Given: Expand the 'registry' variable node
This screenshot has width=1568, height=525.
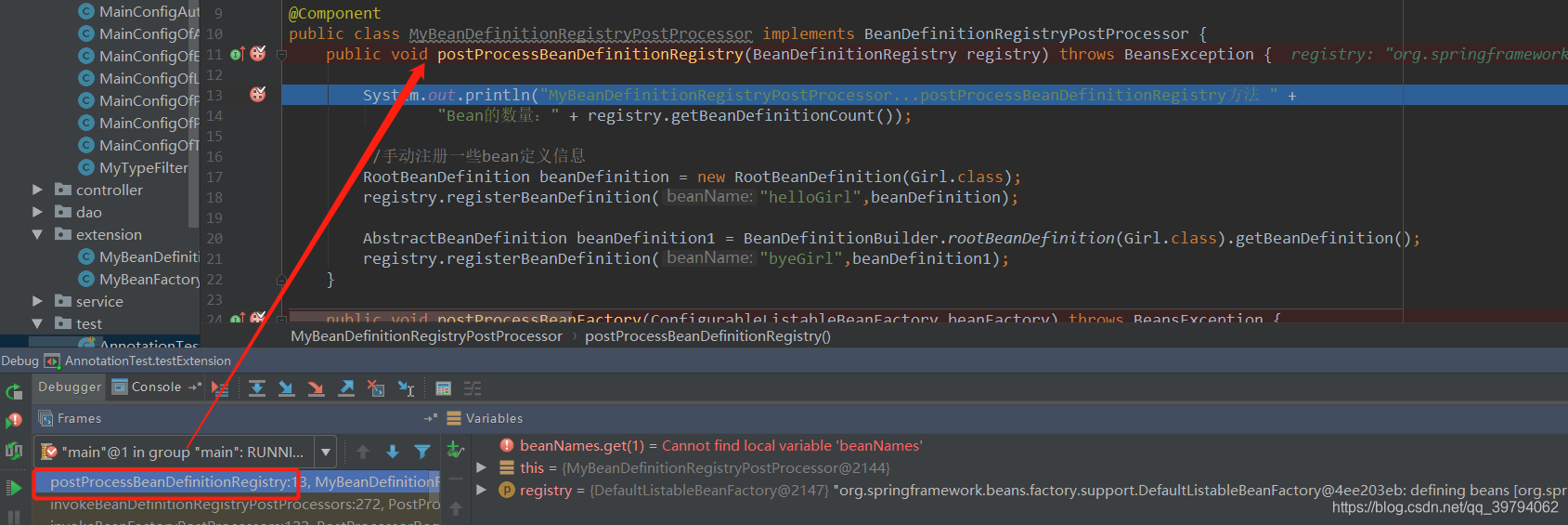Looking at the screenshot, I should point(481,490).
